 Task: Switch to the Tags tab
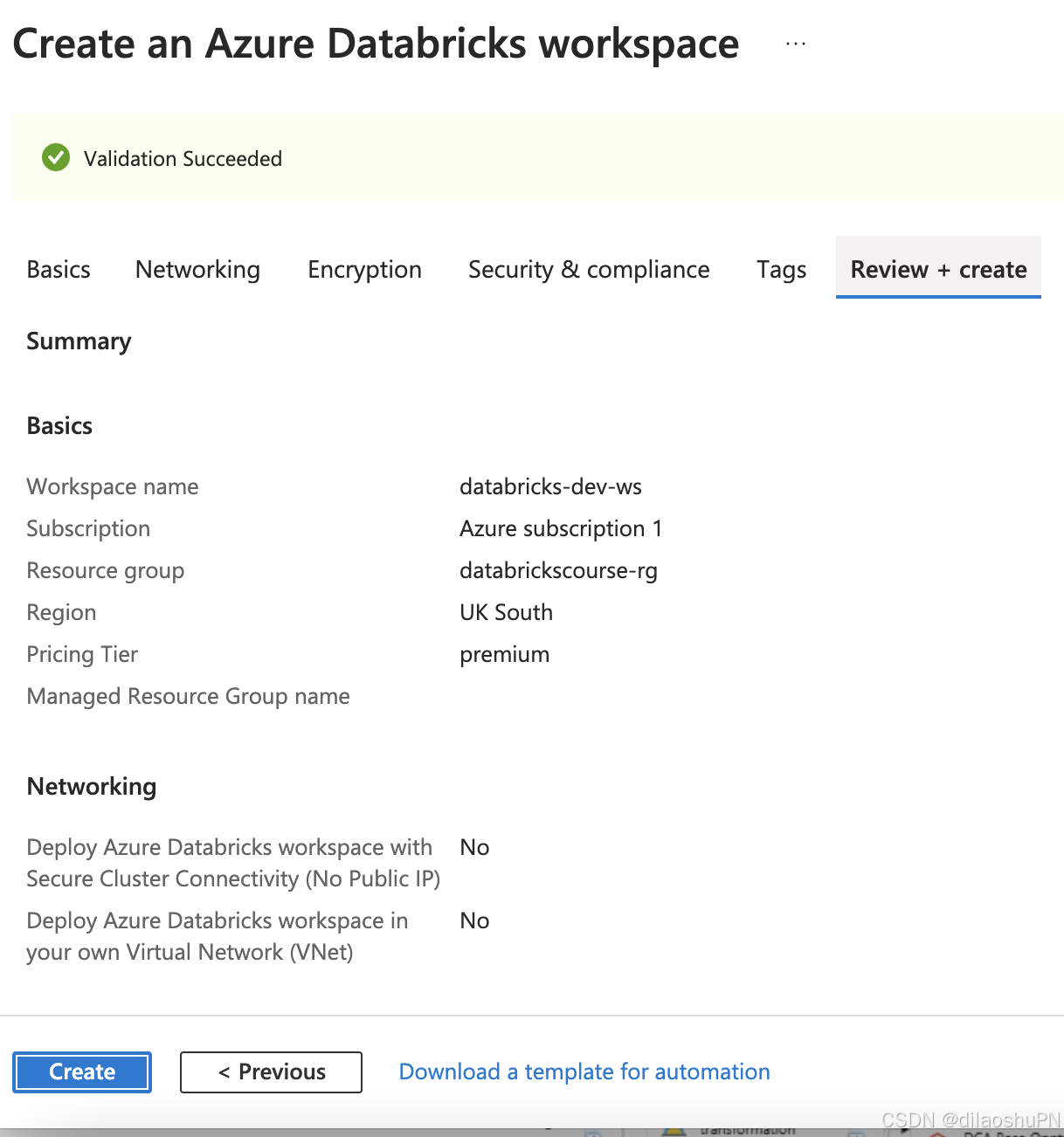click(x=780, y=269)
